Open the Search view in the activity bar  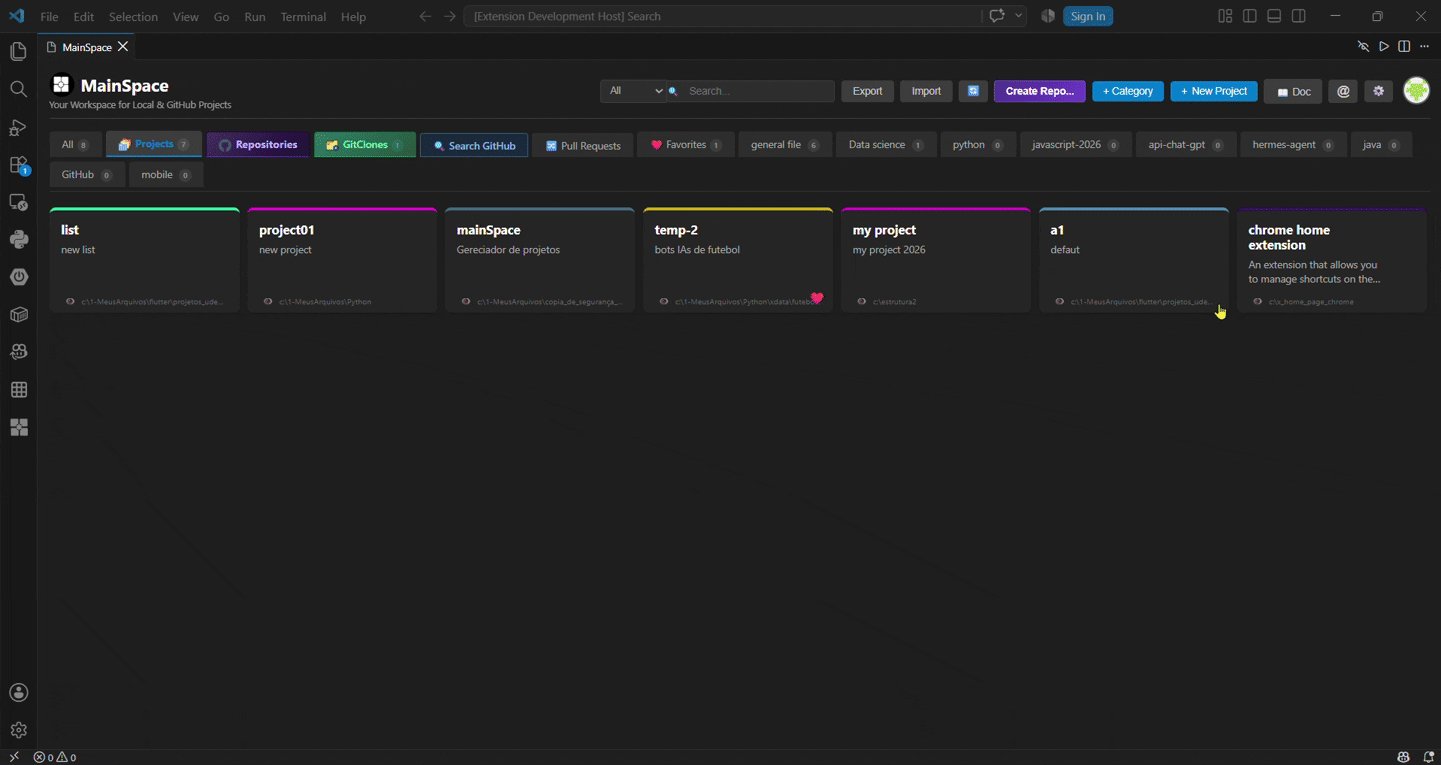coord(18,90)
